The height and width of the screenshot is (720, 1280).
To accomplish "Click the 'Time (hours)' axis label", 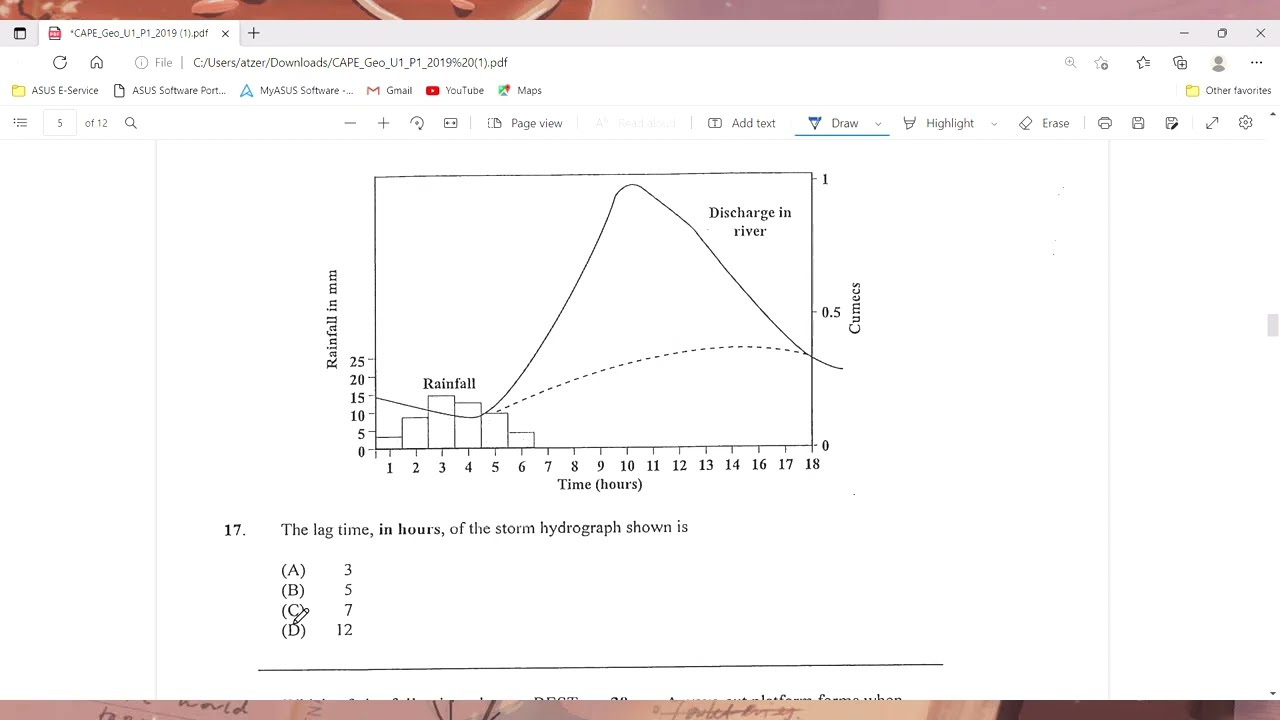I will pyautogui.click(x=600, y=484).
